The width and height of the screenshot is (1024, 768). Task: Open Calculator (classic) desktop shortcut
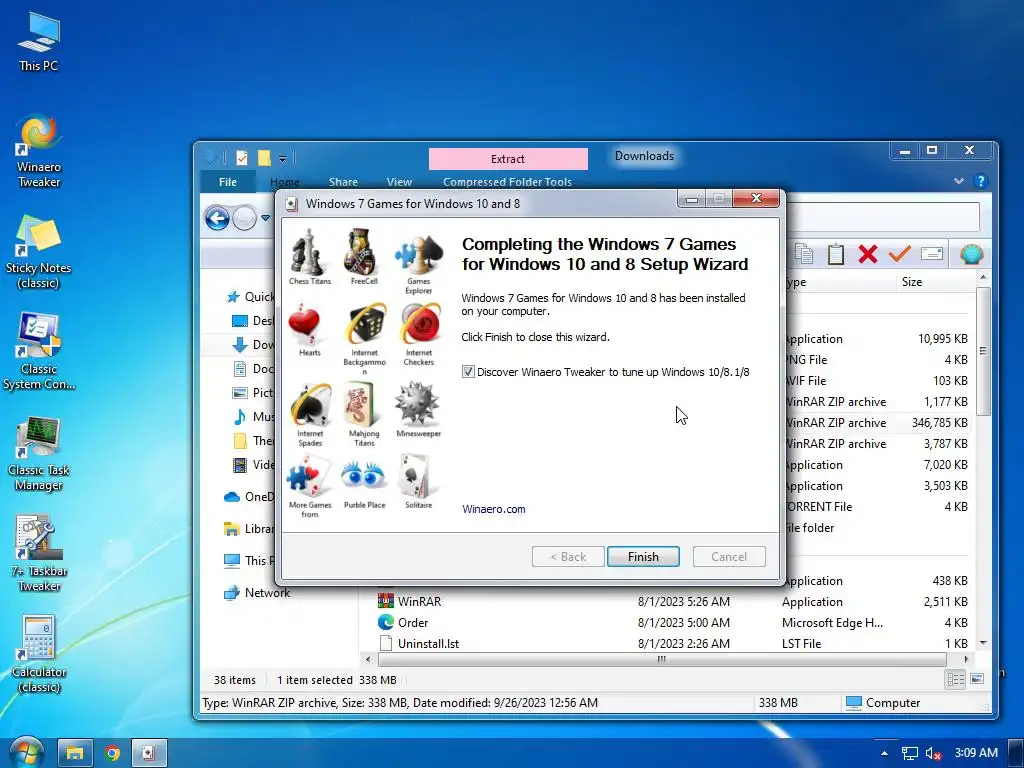coord(38,654)
